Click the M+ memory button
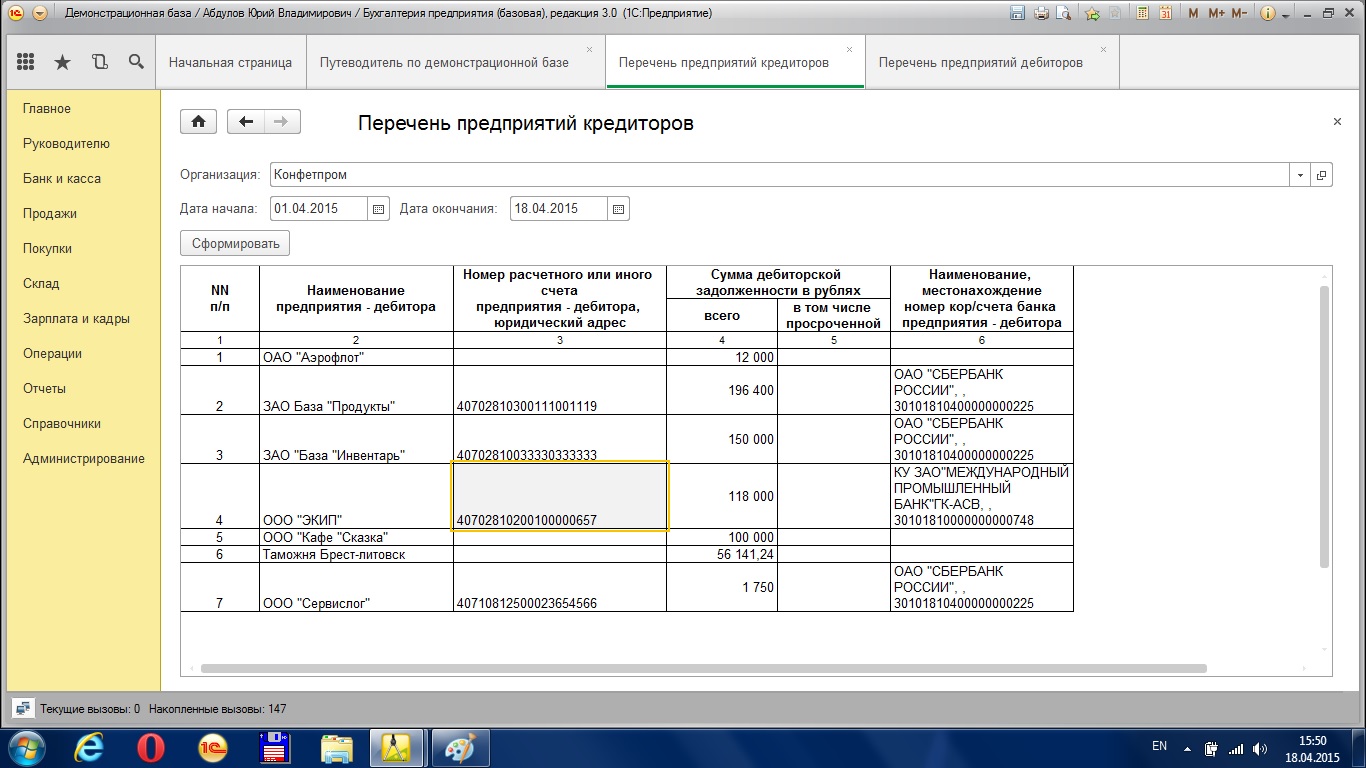Viewport: 1366px width, 768px height. point(1216,14)
